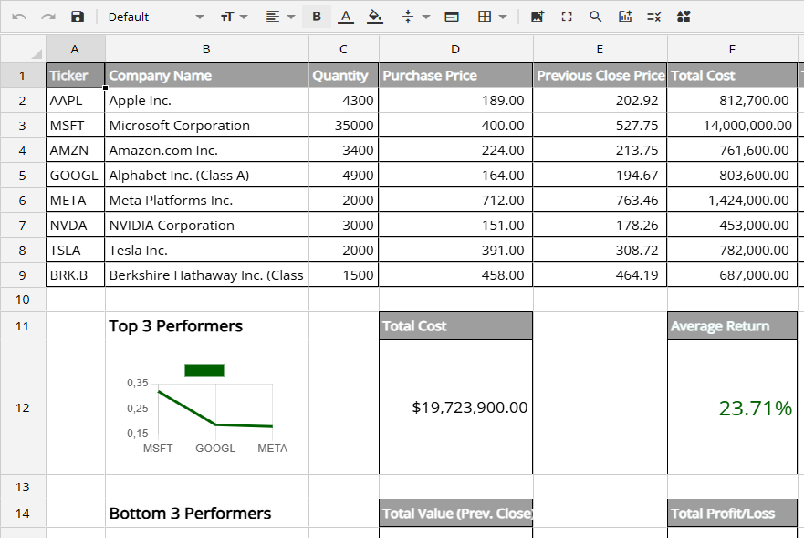The height and width of the screenshot is (538, 805).
Task: Click the Undo arrow icon
Action: pos(19,17)
